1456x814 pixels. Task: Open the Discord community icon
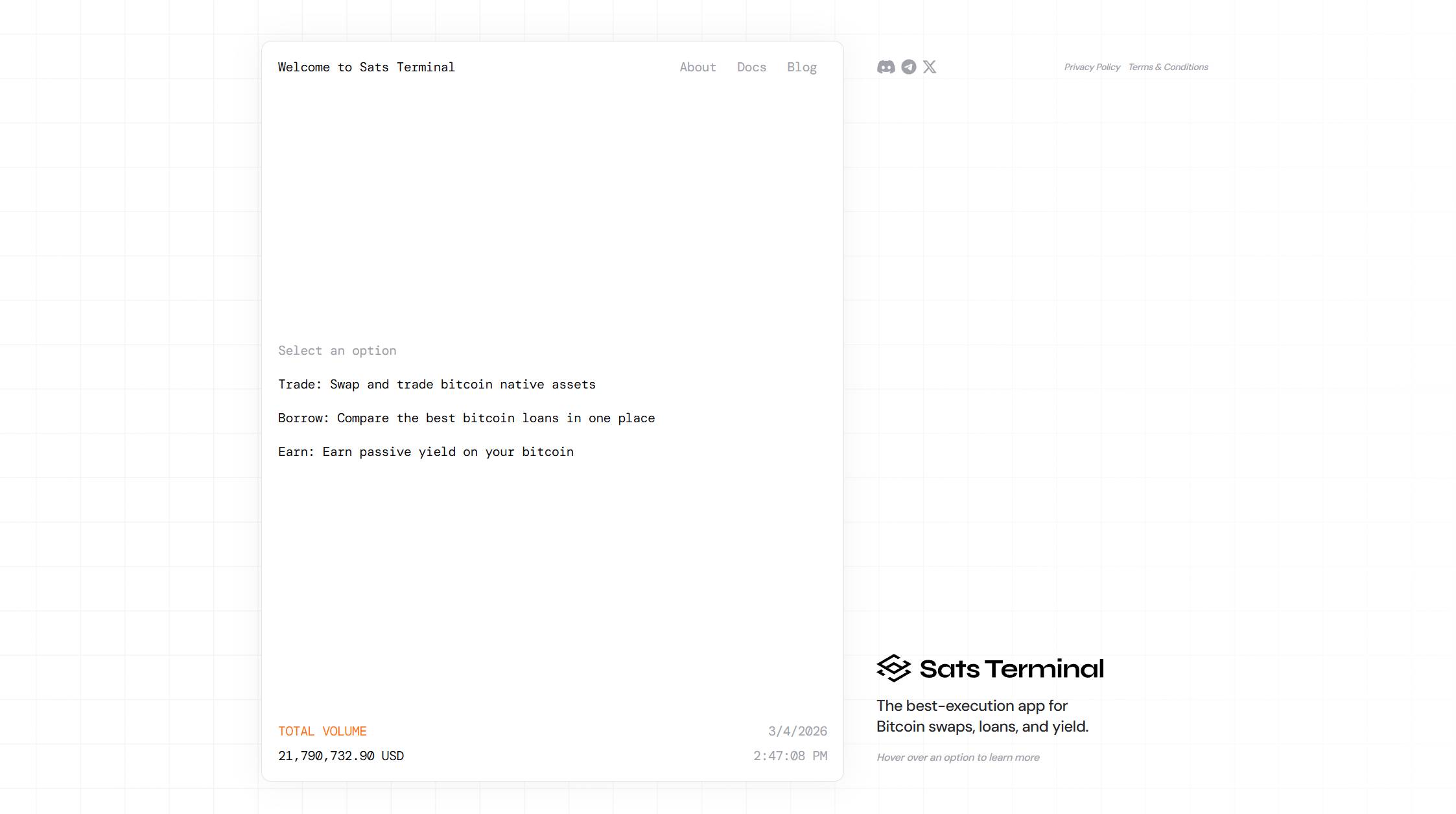(886, 67)
